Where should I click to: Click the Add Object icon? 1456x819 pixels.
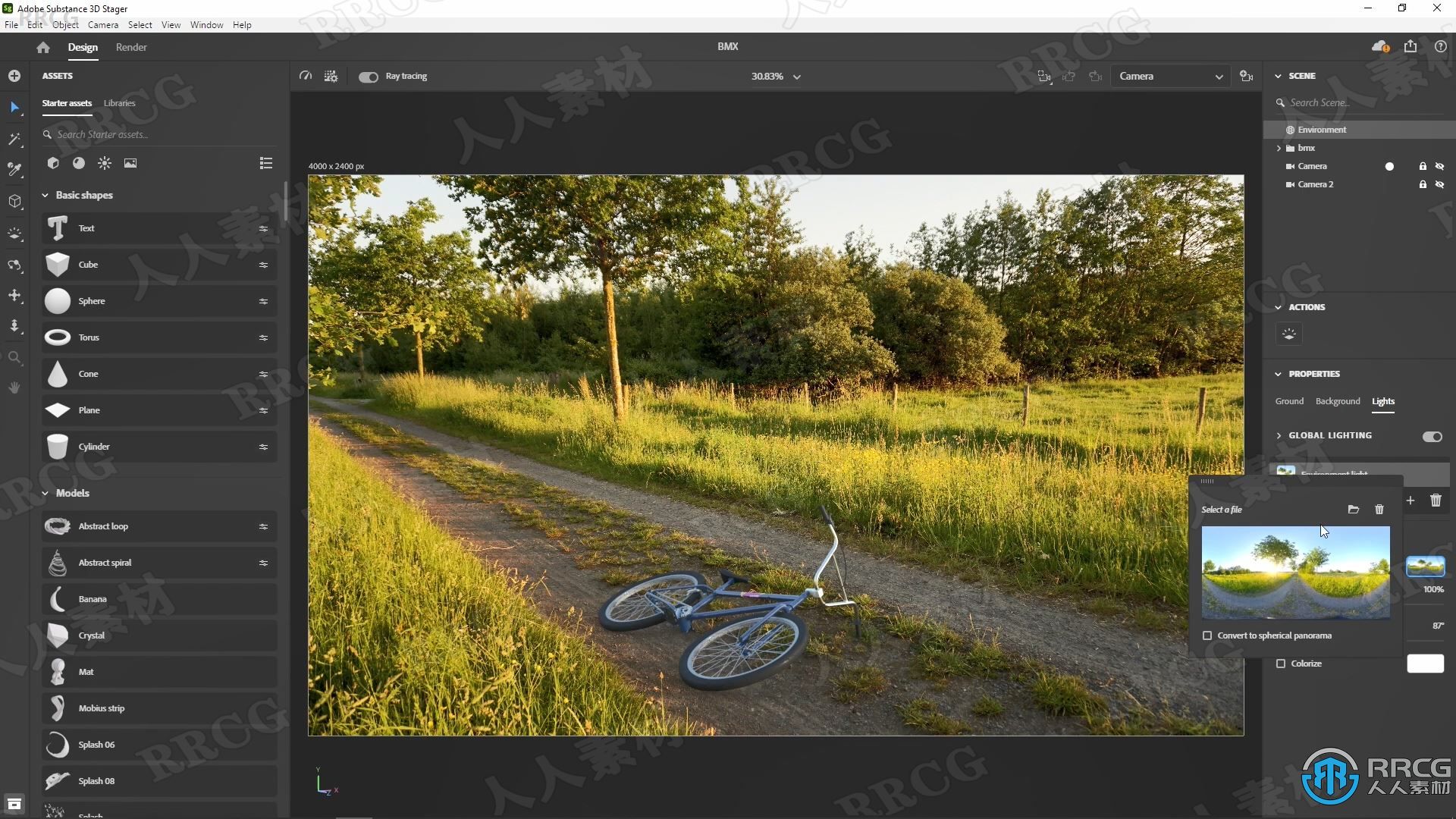pyautogui.click(x=15, y=76)
